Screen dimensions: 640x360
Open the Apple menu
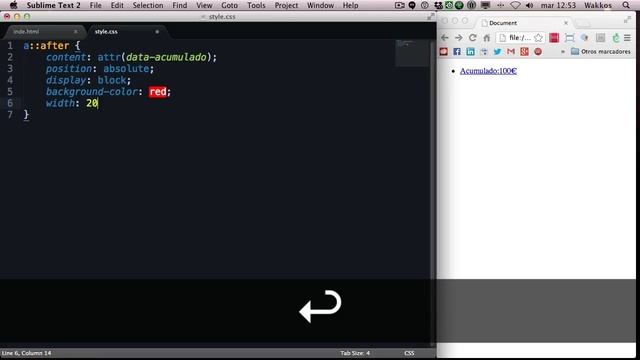click(x=13, y=5)
